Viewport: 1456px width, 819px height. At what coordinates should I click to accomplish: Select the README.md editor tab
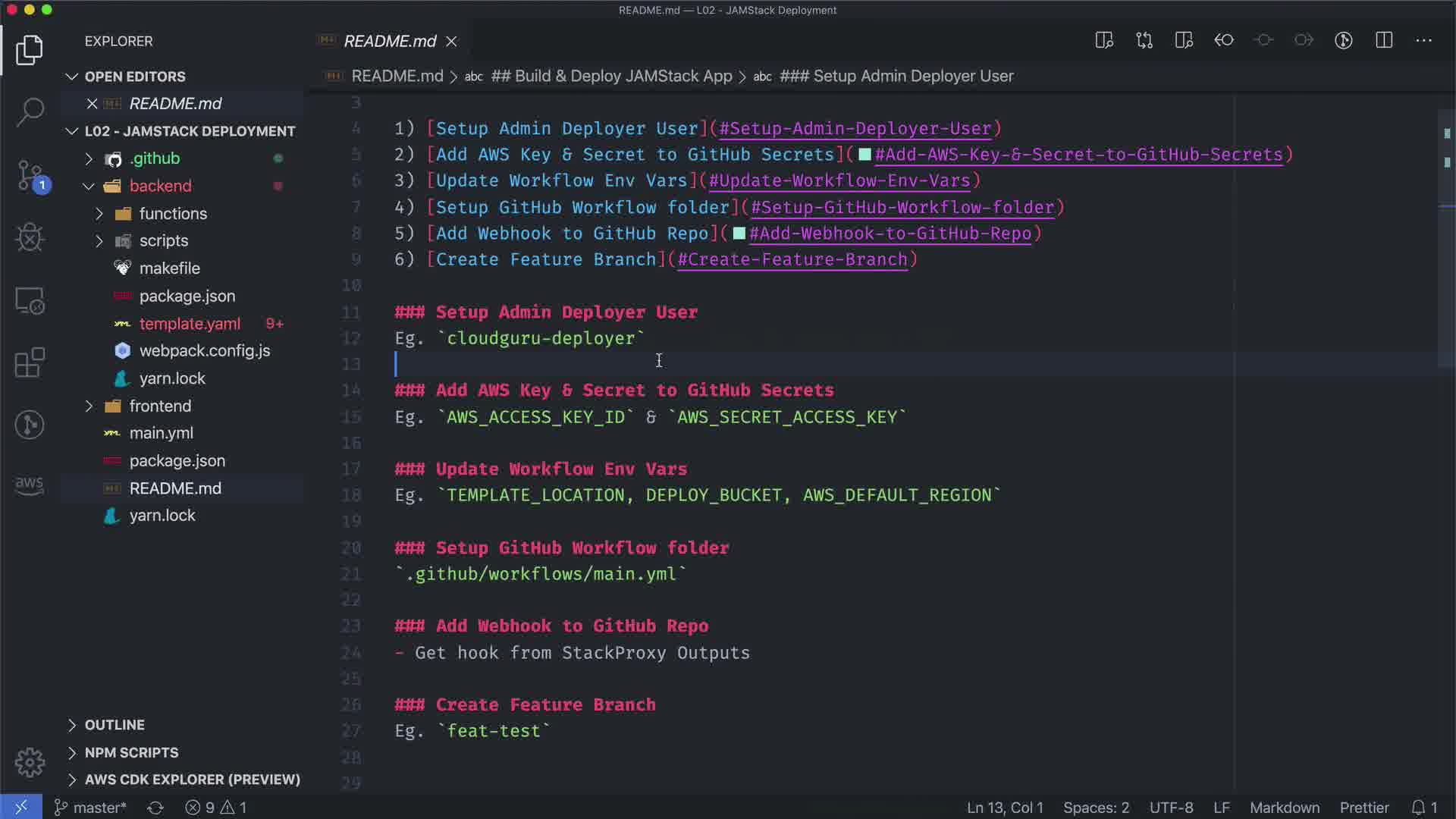click(x=390, y=41)
